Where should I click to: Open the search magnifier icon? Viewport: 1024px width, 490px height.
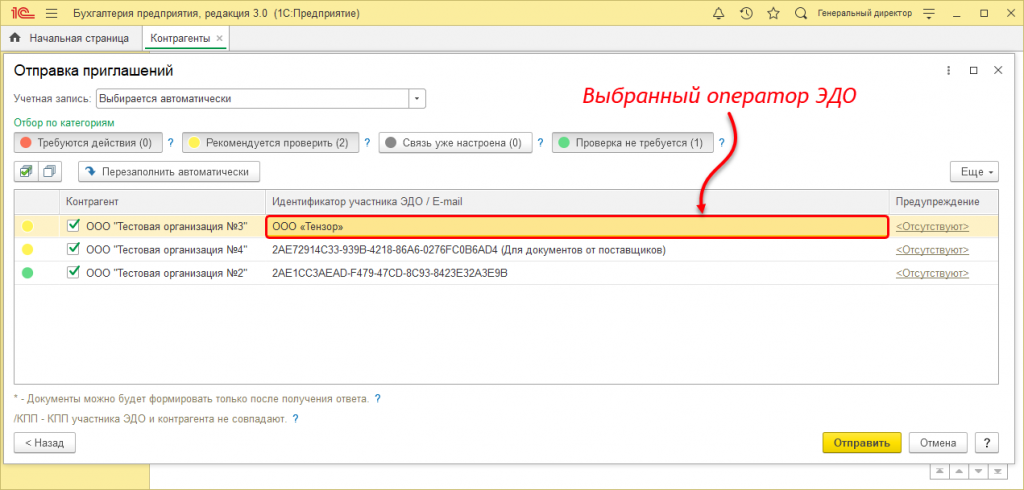coord(801,13)
